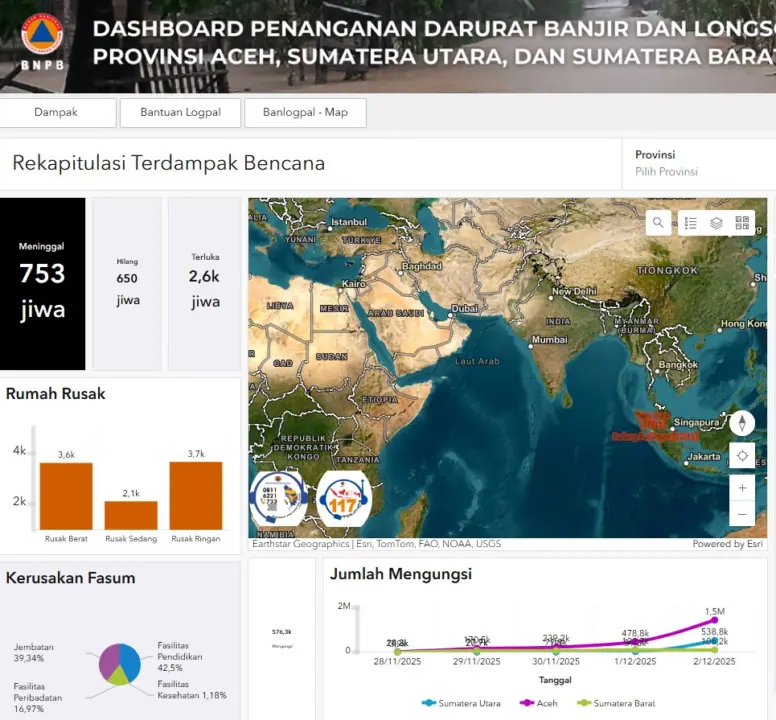Click the Hilang 650 jiwa card
The height and width of the screenshot is (720, 776).
(x=127, y=284)
